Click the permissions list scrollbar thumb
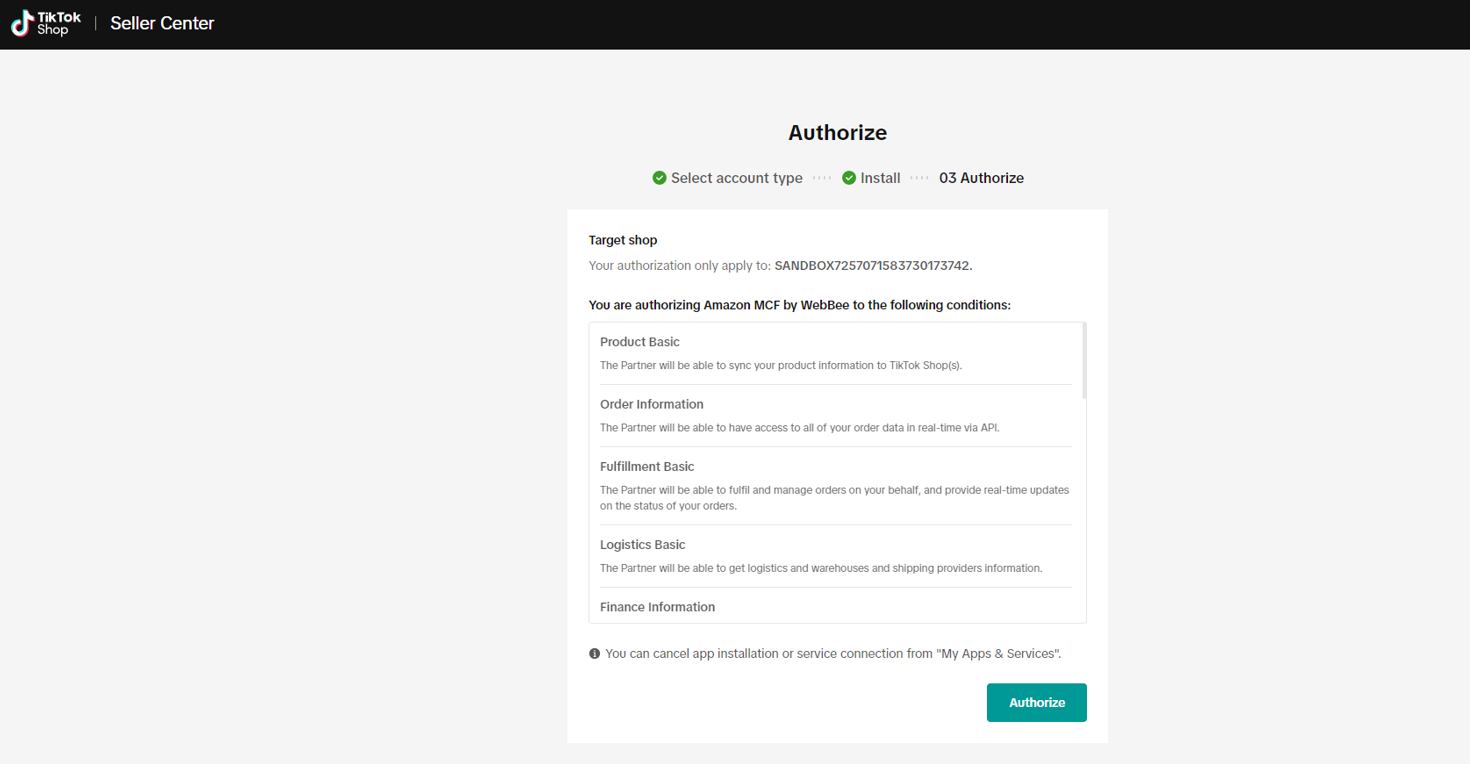This screenshot has height=764, width=1470. point(1084,361)
